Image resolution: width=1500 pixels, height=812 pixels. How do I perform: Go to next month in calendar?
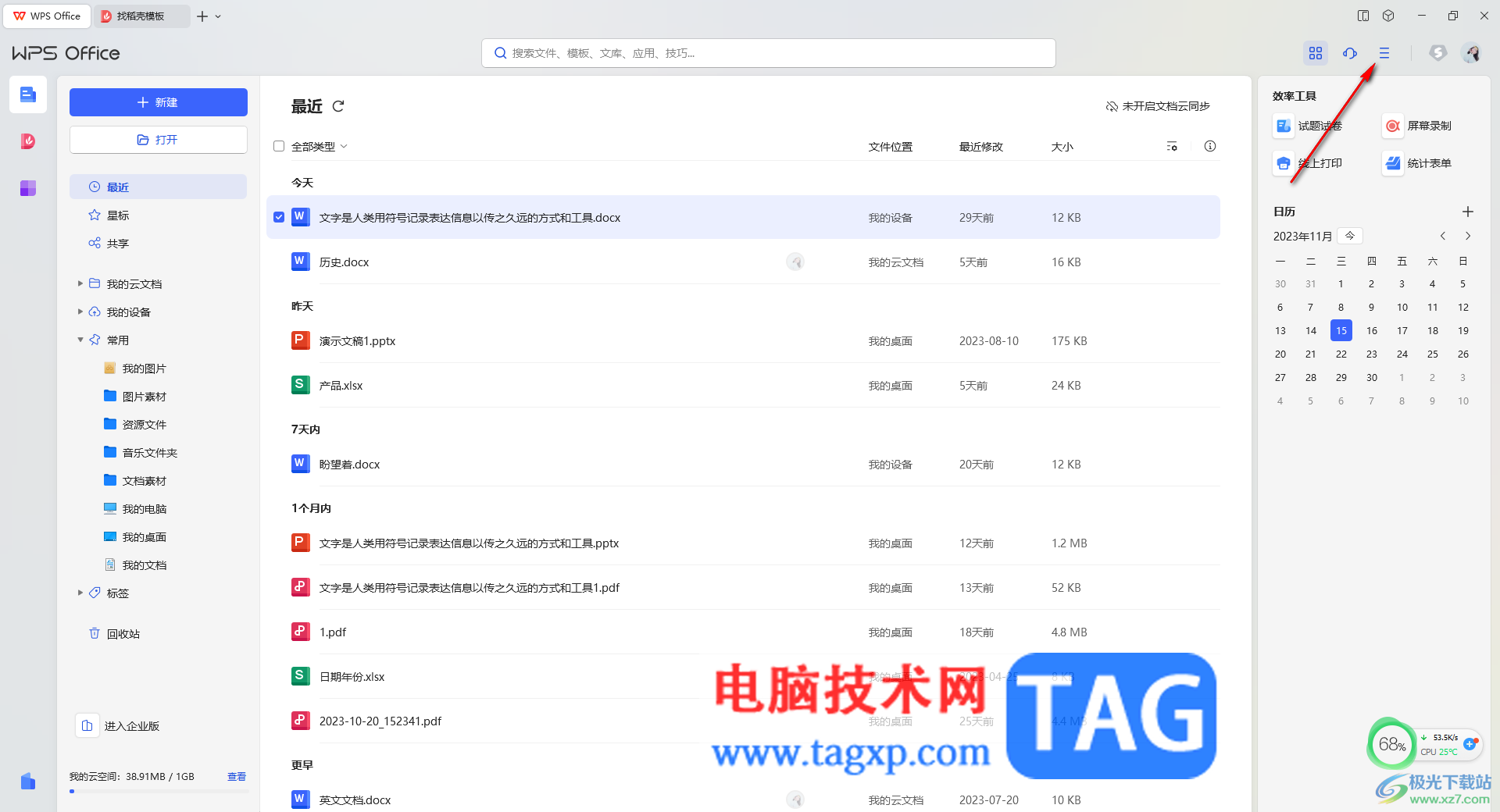point(1468,236)
